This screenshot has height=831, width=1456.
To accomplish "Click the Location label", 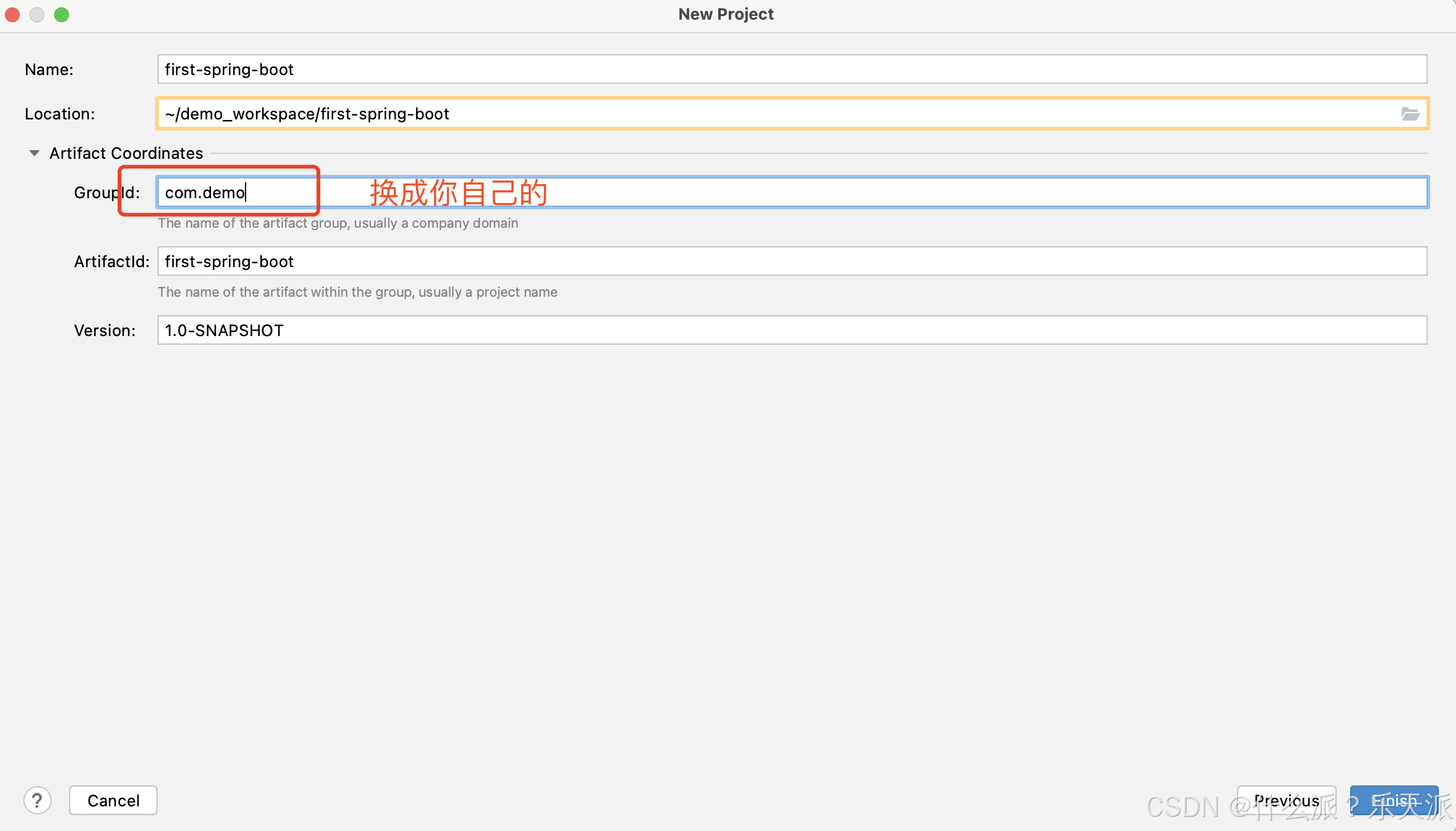I will coord(60,113).
